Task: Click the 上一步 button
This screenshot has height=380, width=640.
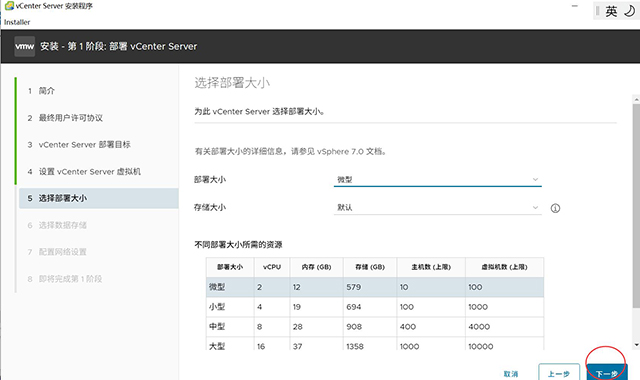Action: click(x=559, y=373)
